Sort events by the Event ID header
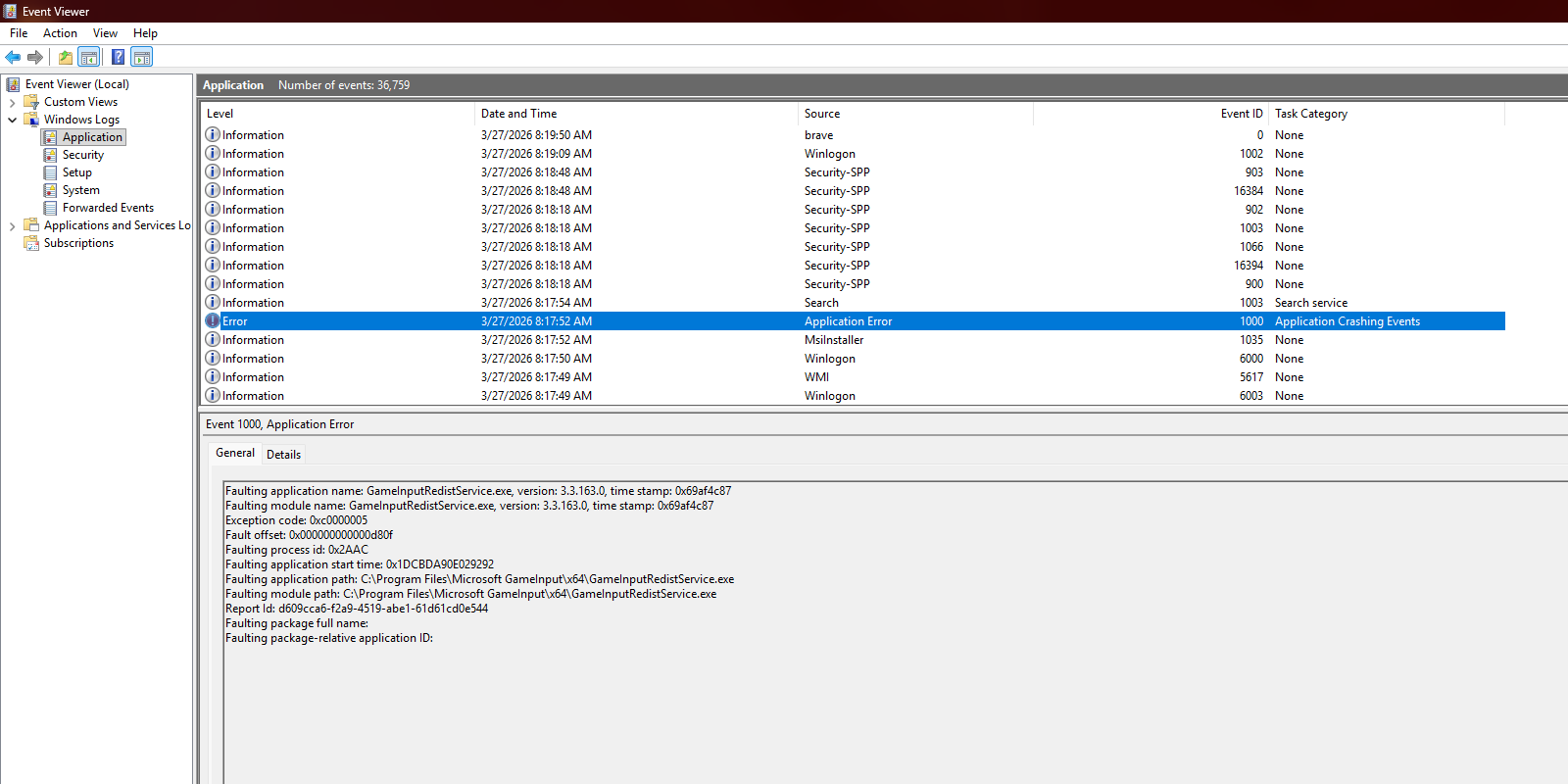Viewport: 1568px width, 784px height. click(x=1151, y=114)
